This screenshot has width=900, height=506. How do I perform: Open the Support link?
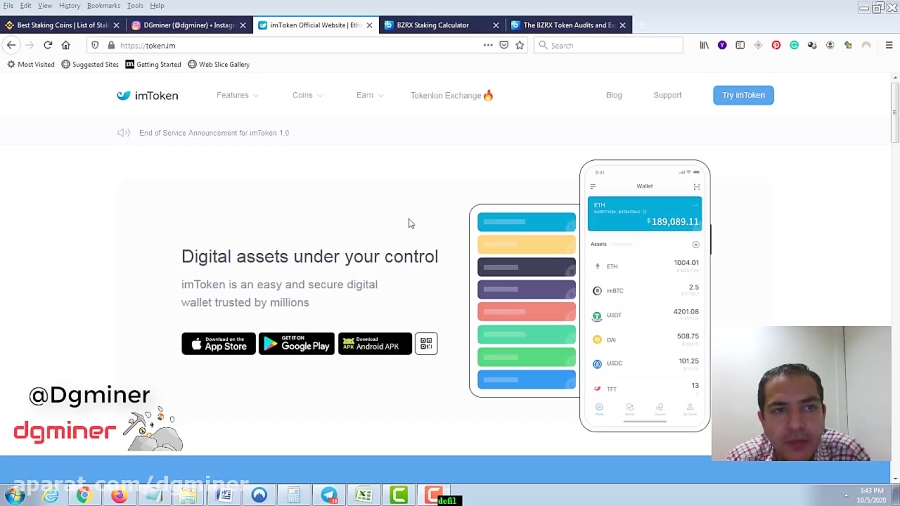tap(668, 95)
